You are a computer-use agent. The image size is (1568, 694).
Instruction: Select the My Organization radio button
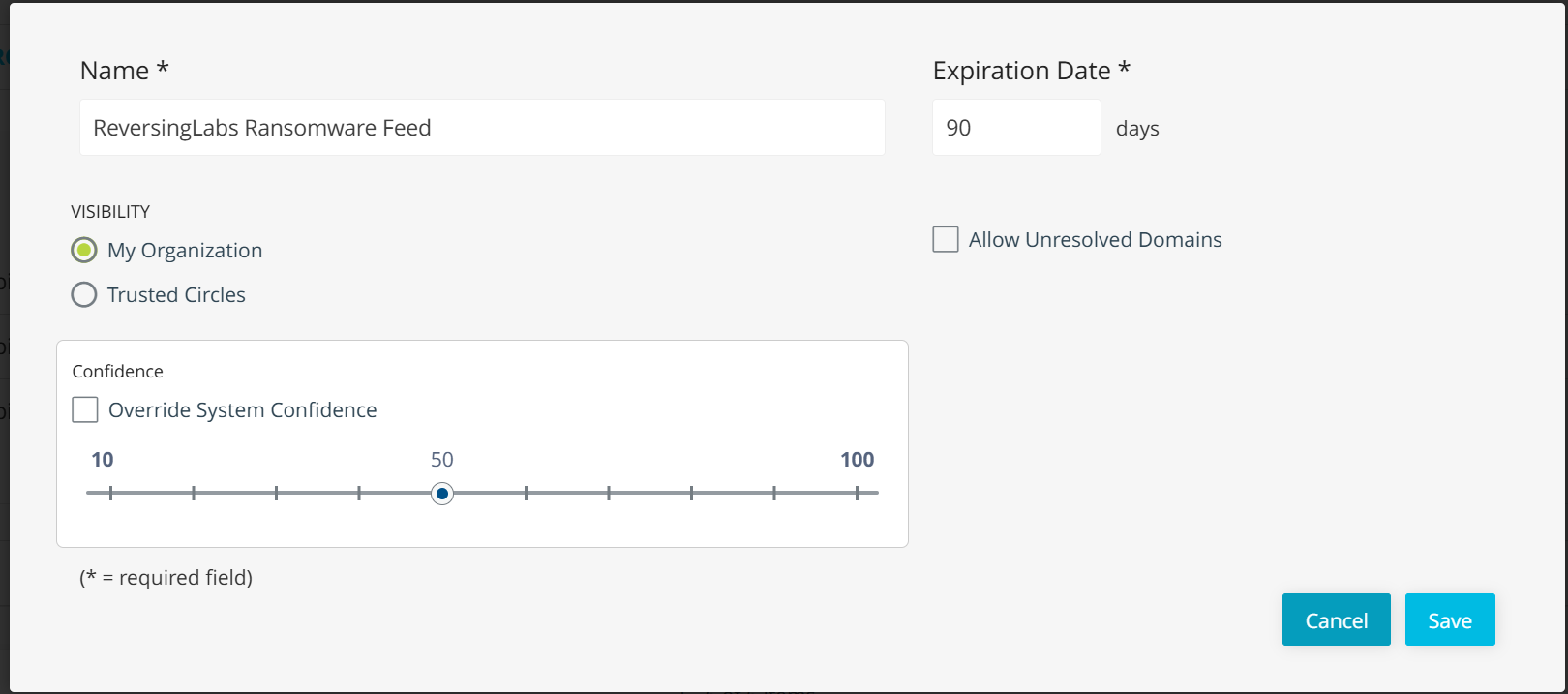pos(84,250)
